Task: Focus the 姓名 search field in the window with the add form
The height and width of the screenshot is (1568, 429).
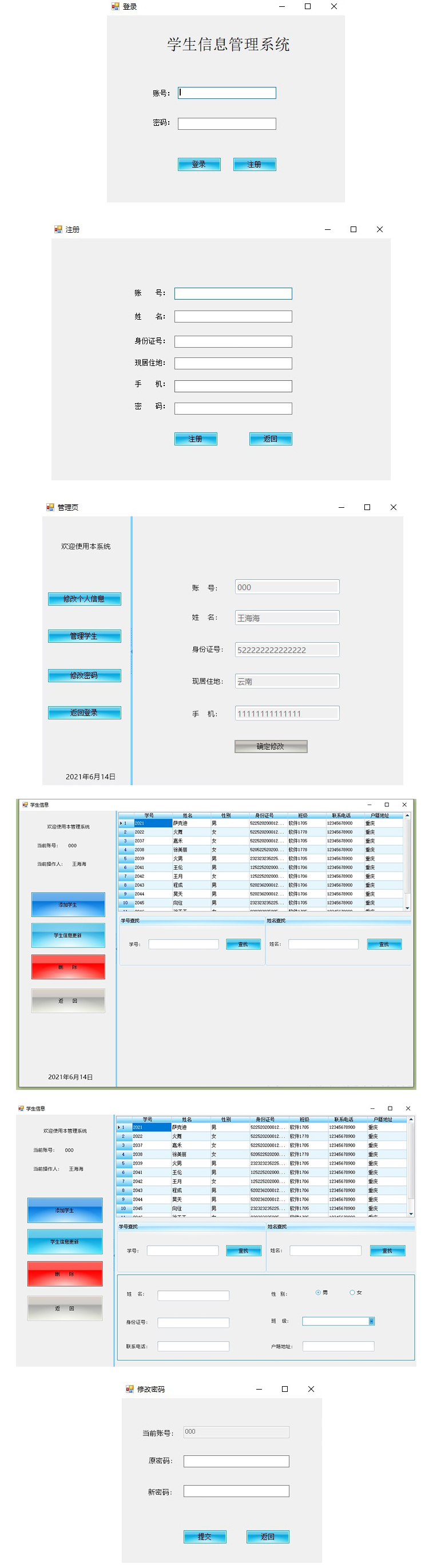Action: [325, 1250]
